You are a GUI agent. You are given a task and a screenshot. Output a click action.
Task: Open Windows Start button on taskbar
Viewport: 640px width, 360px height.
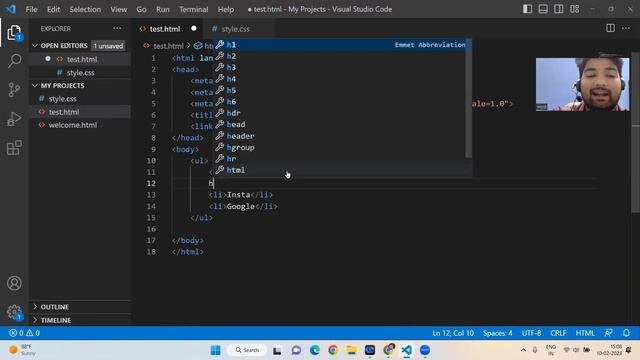(216, 350)
